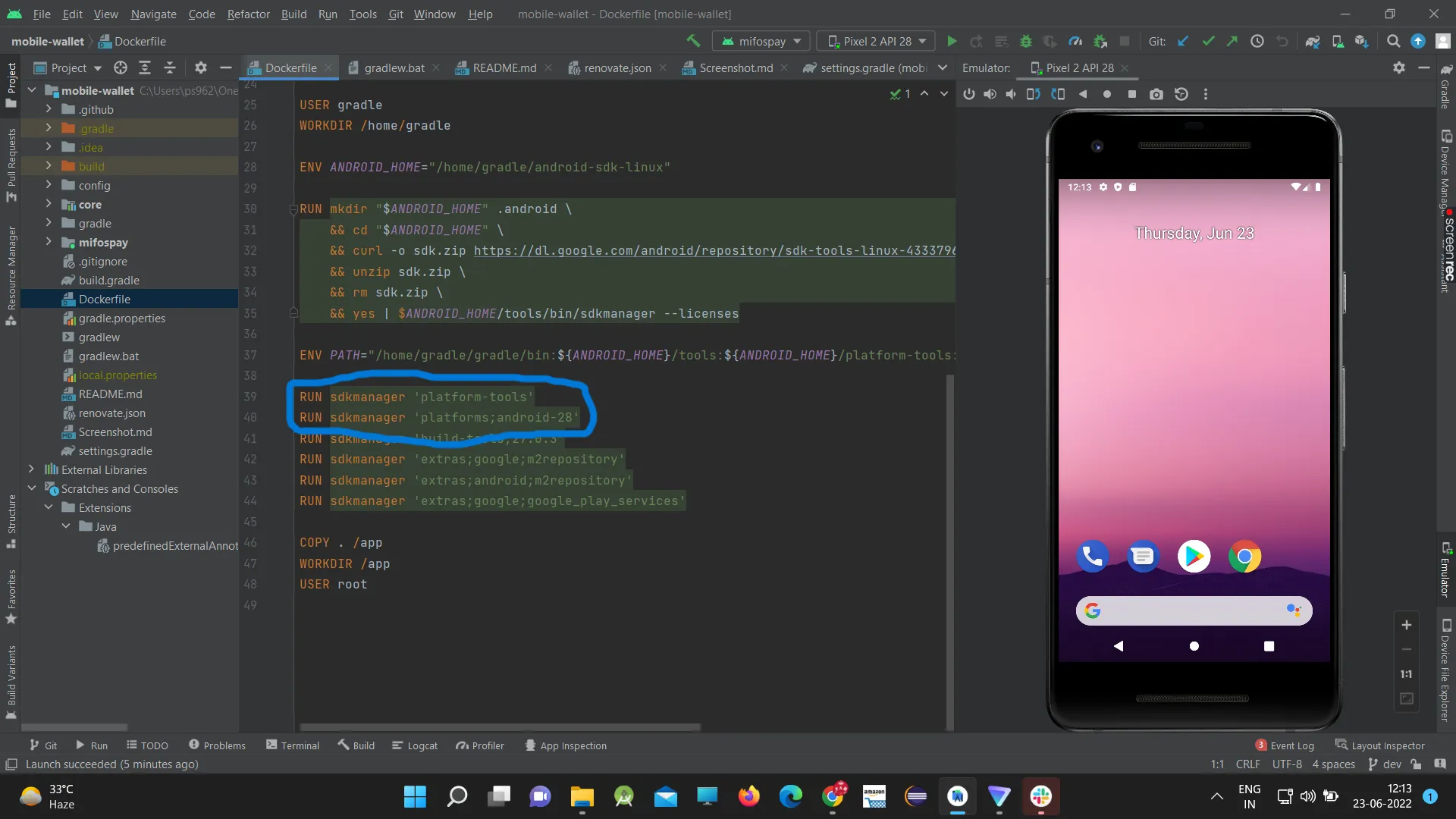Open the Refactor menu
The width and height of the screenshot is (1456, 819).
point(248,14)
